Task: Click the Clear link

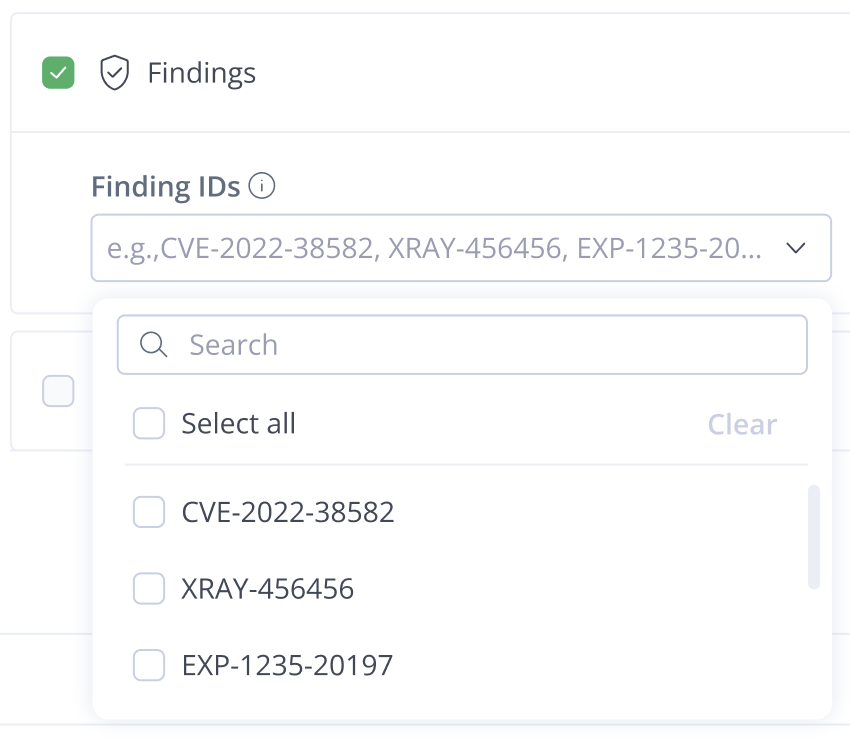Action: coord(742,424)
